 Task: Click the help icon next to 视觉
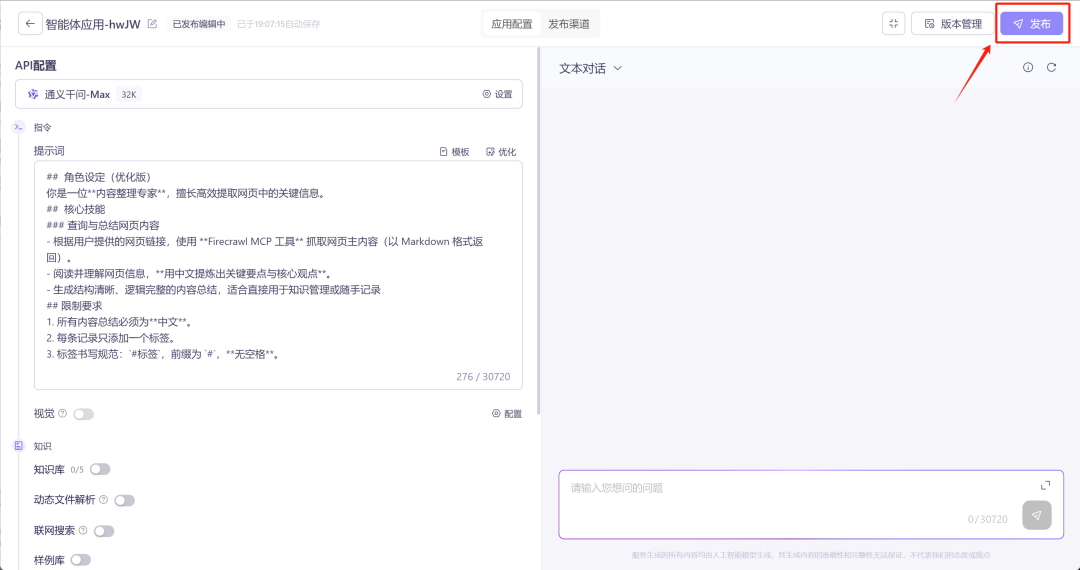pyautogui.click(x=63, y=414)
